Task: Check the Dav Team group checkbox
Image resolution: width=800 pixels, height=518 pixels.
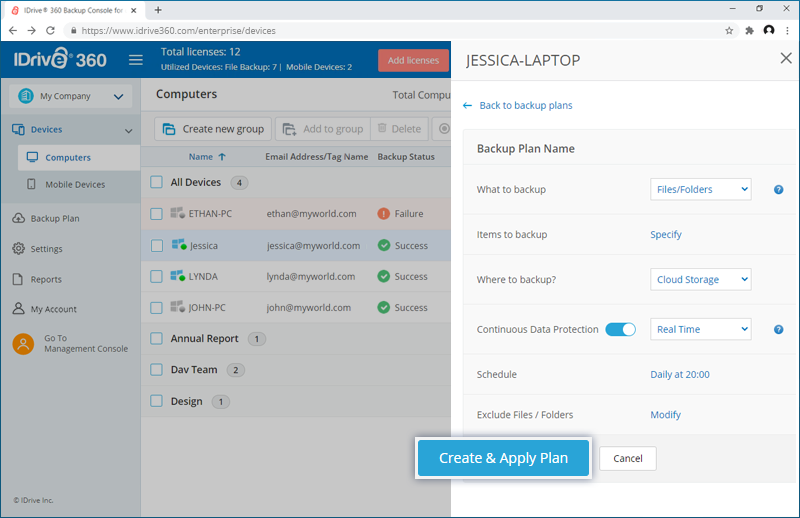Action: pyautogui.click(x=157, y=369)
